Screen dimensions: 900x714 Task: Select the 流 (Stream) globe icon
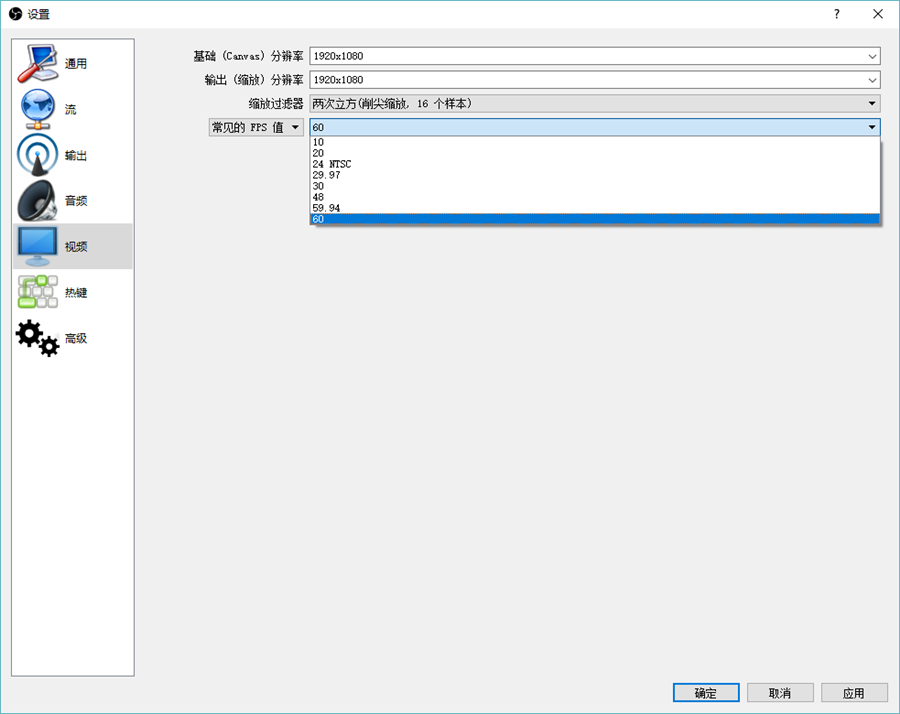pyautogui.click(x=38, y=110)
